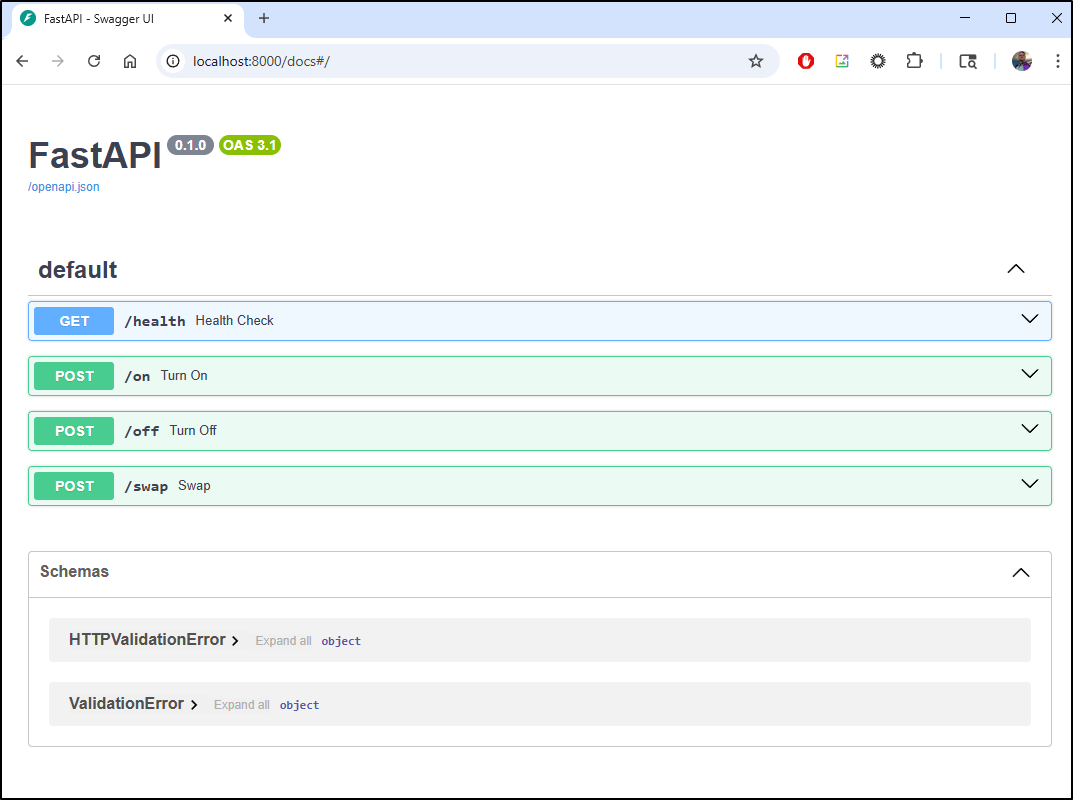
Task: Close the FastAPI - Swagger UI tab
Action: click(x=229, y=18)
